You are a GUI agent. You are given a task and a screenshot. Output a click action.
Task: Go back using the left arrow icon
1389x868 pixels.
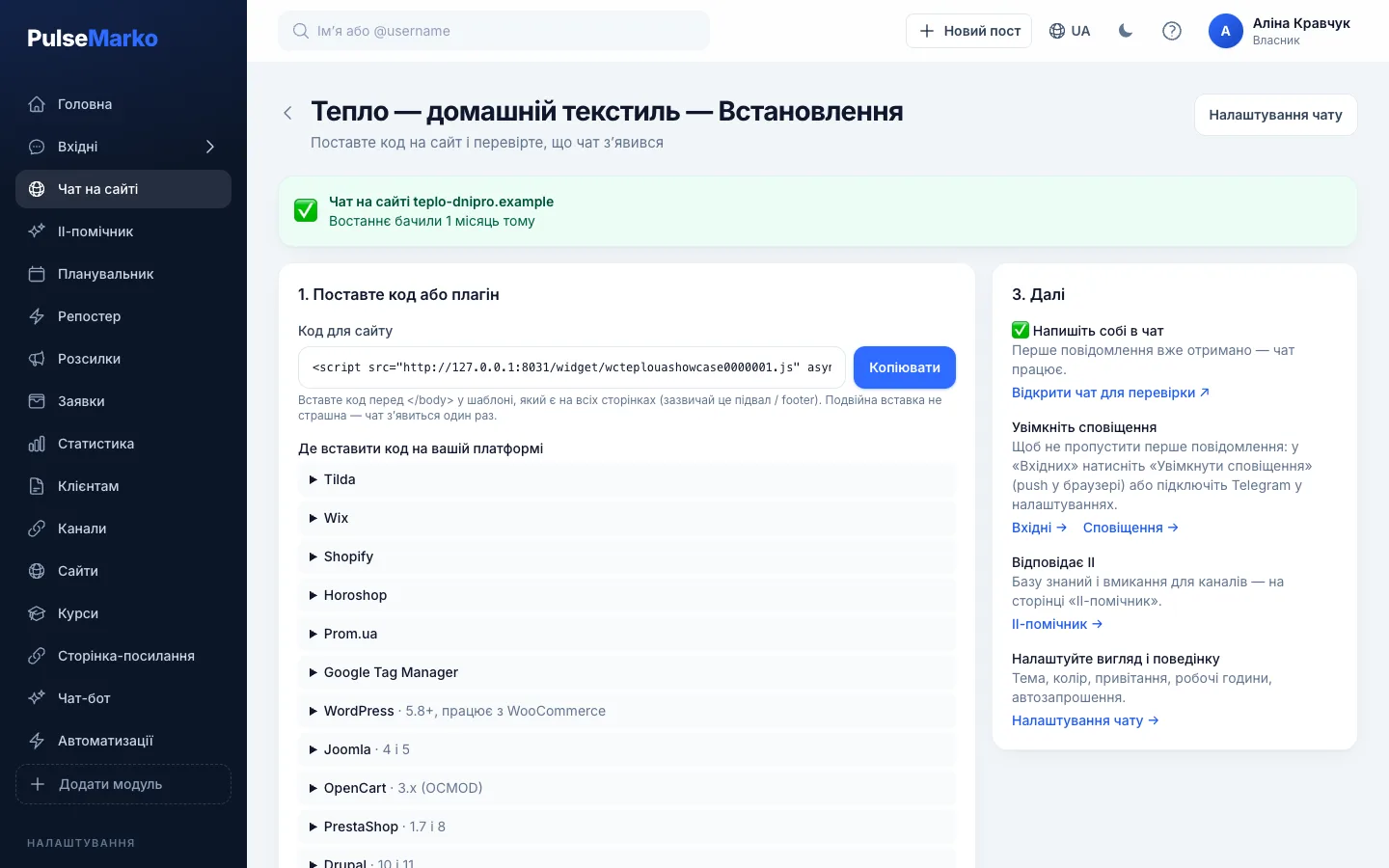pyautogui.click(x=287, y=113)
